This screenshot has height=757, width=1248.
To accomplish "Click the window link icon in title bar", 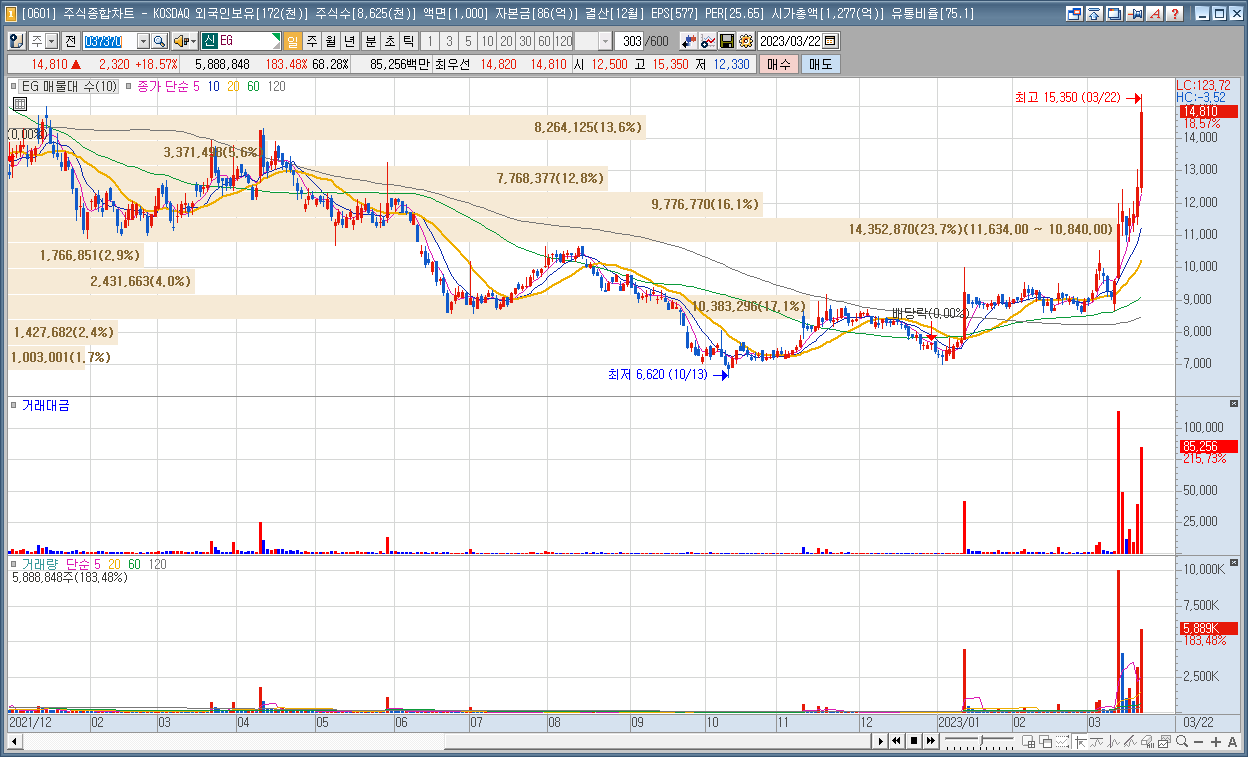I will point(1075,14).
